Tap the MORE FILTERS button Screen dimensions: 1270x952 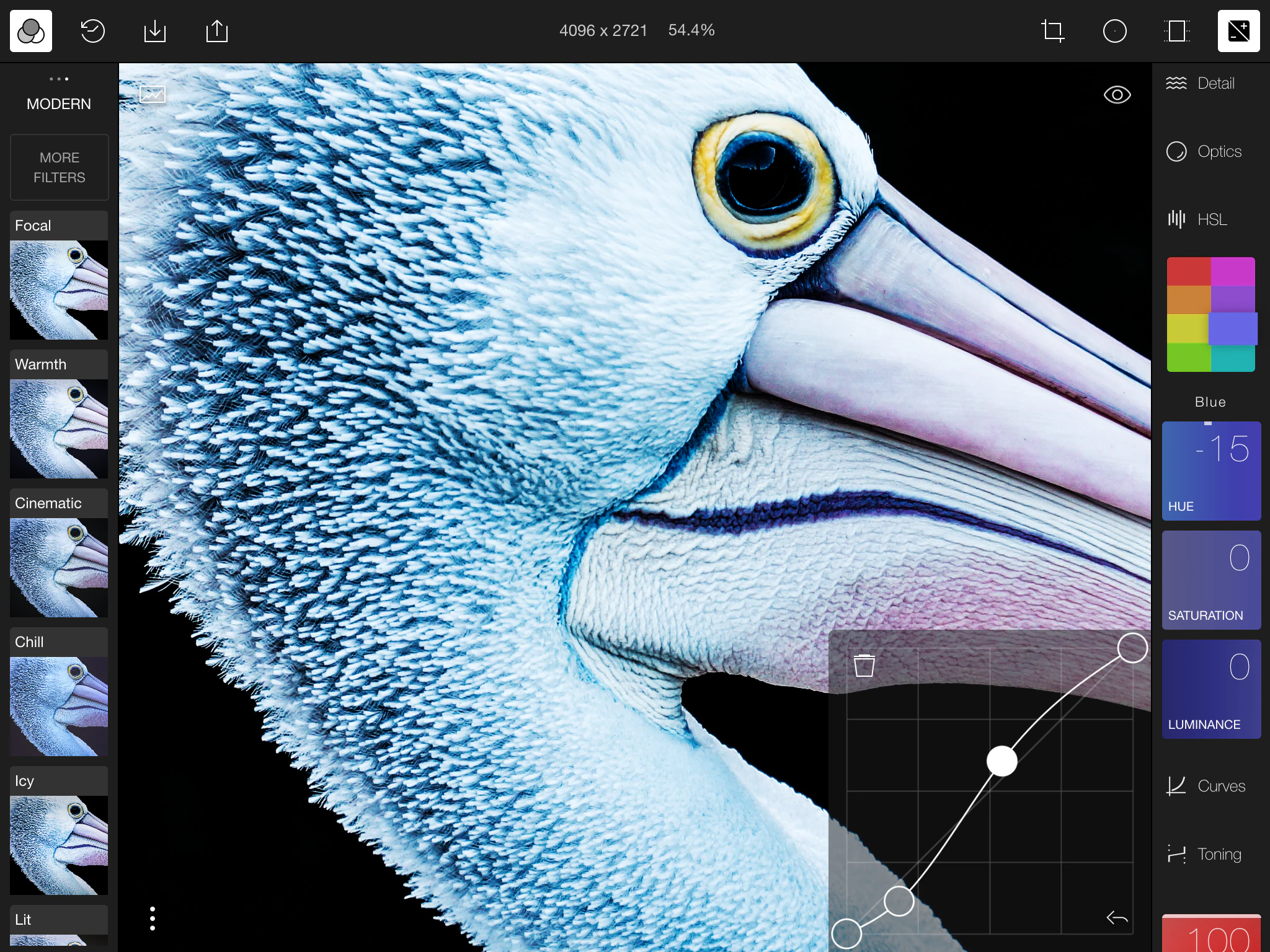pos(59,167)
